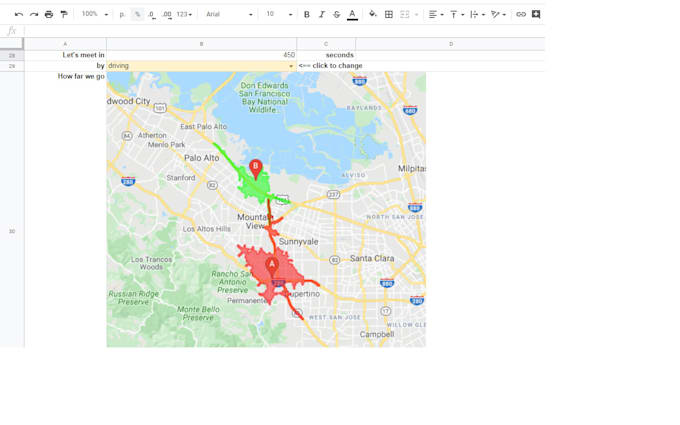Click the Redo arrow icon

click(34, 14)
